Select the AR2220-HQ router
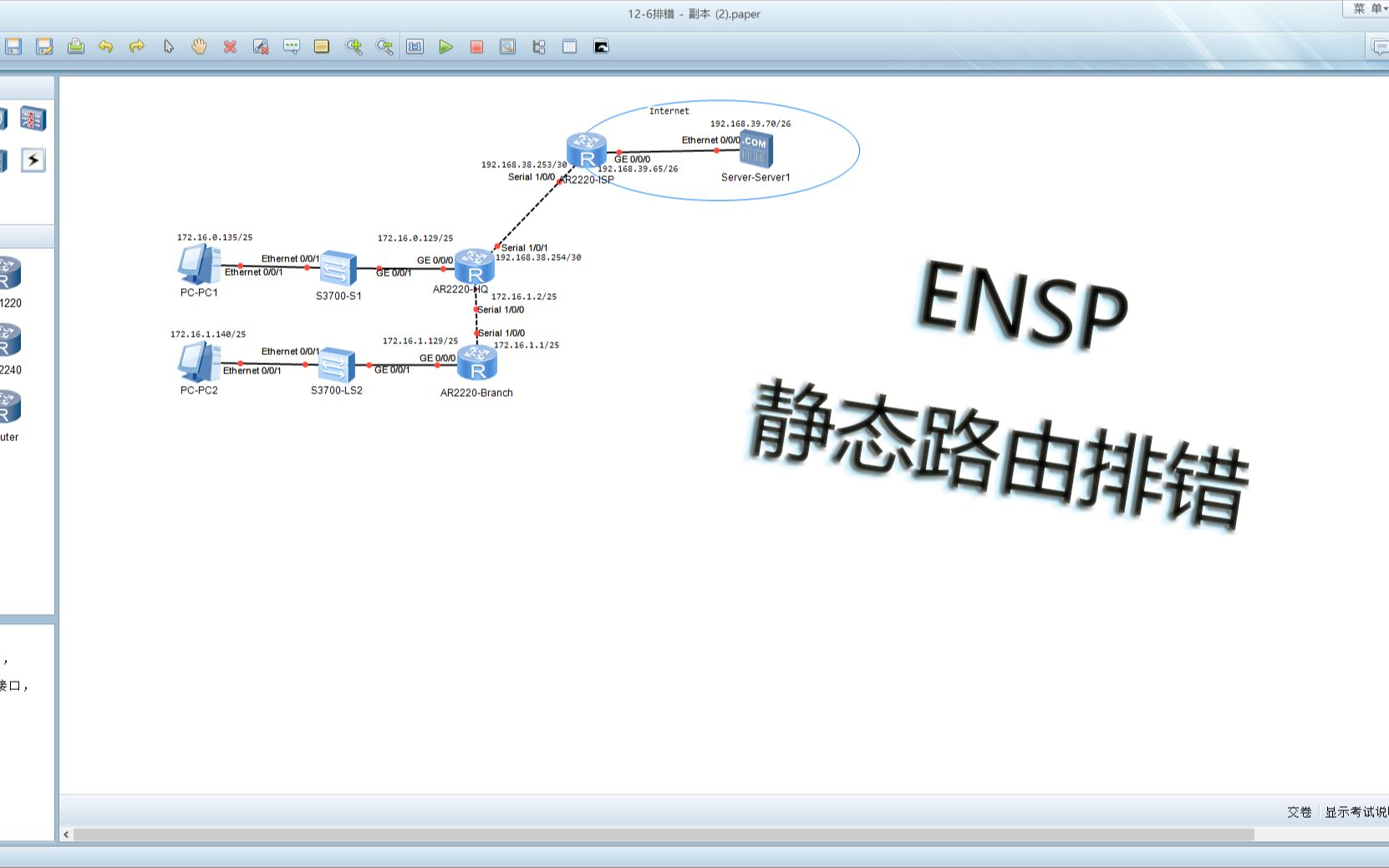This screenshot has width=1389, height=868. (x=475, y=266)
